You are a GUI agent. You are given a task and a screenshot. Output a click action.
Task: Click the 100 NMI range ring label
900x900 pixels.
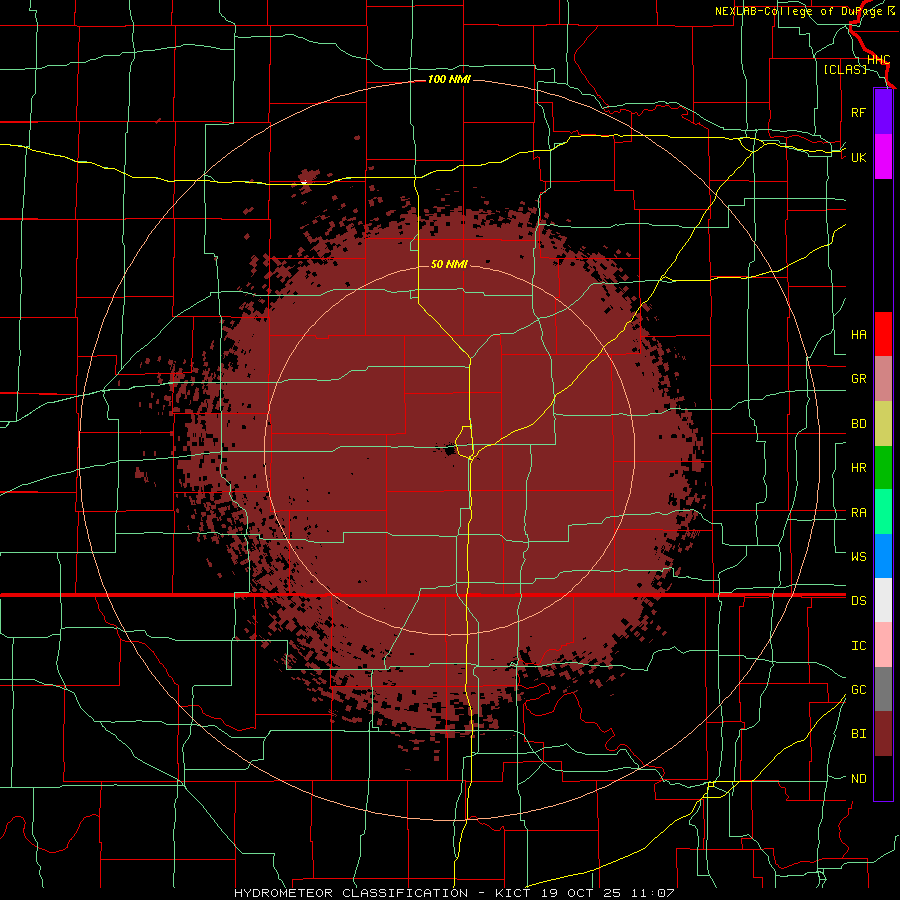tap(449, 79)
